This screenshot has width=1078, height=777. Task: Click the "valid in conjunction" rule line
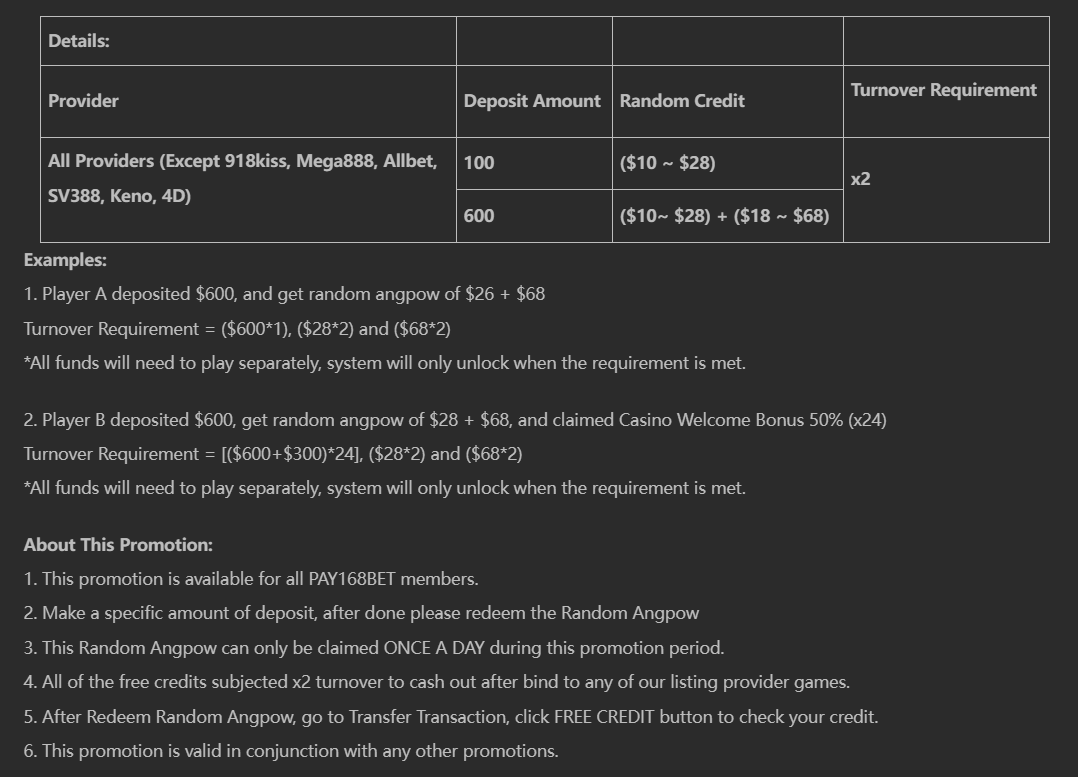(291, 751)
